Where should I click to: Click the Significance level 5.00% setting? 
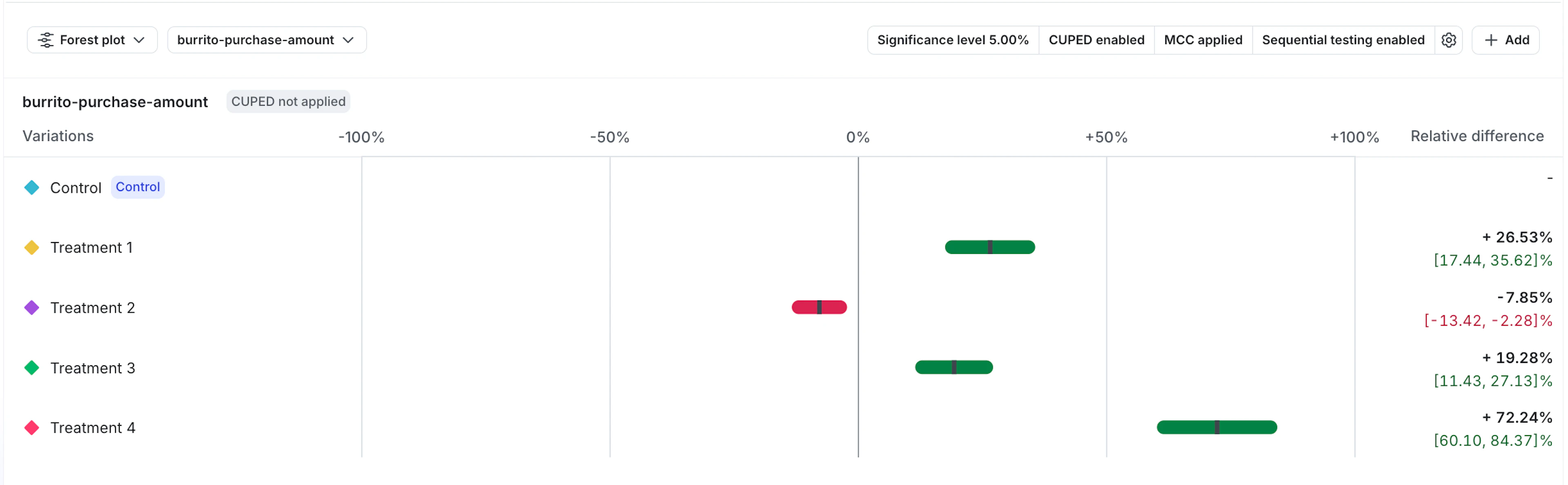click(953, 40)
